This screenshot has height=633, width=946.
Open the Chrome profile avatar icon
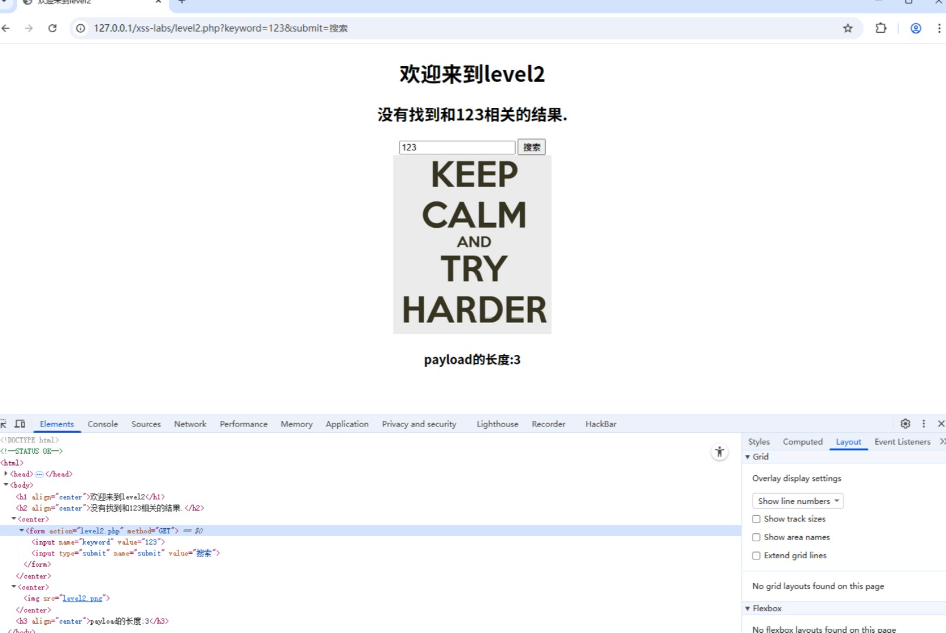915,28
